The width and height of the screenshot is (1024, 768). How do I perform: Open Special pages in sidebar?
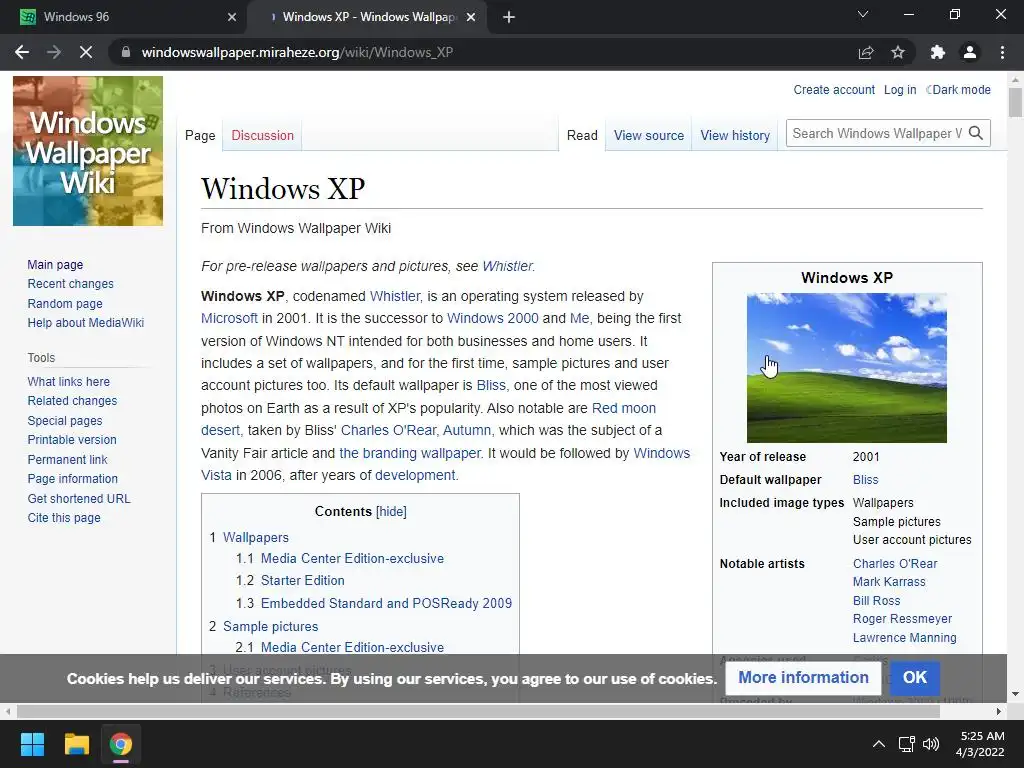[x=65, y=421]
